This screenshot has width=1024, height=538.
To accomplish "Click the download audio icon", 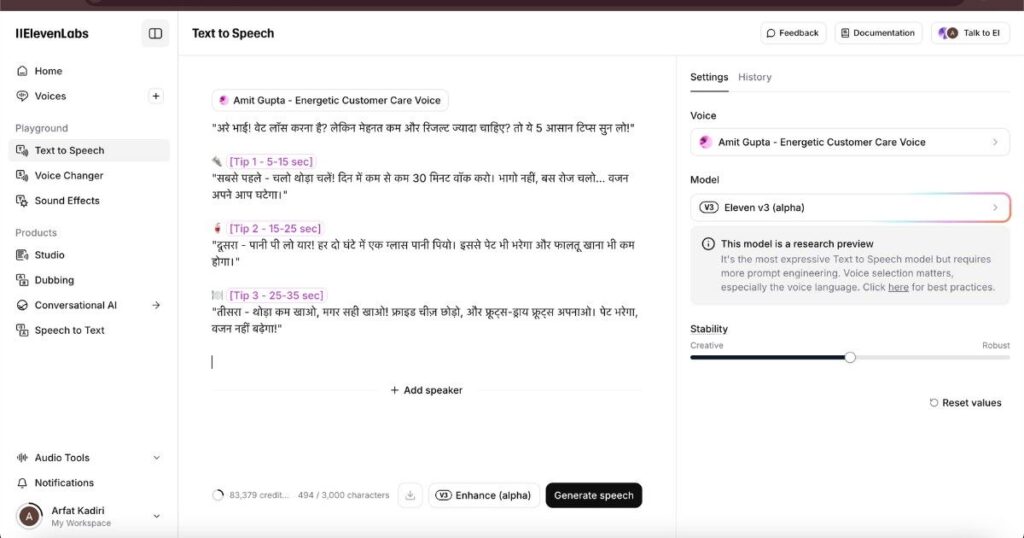I will tap(410, 495).
